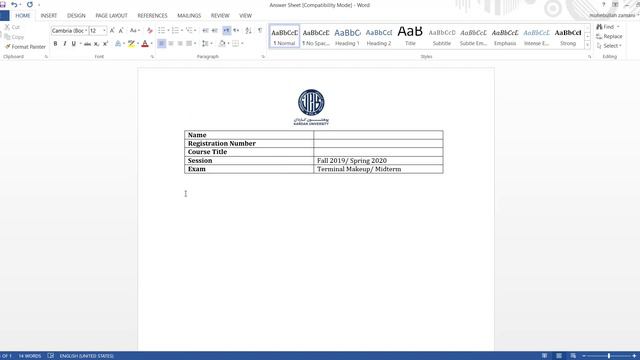640x360 pixels.
Task: Click the Increase Indent icon
Action: [215, 31]
